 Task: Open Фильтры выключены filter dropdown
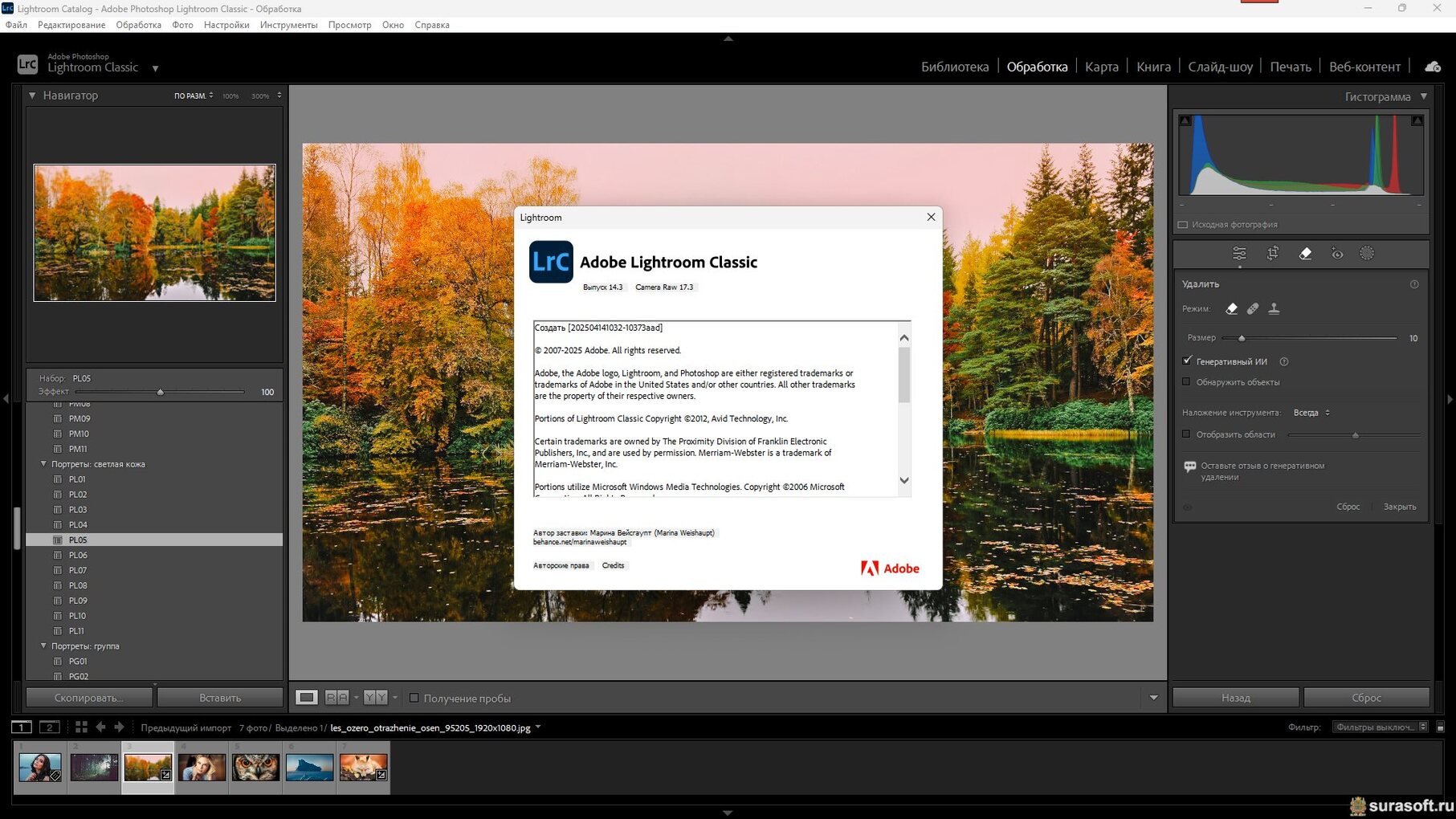tap(1379, 727)
